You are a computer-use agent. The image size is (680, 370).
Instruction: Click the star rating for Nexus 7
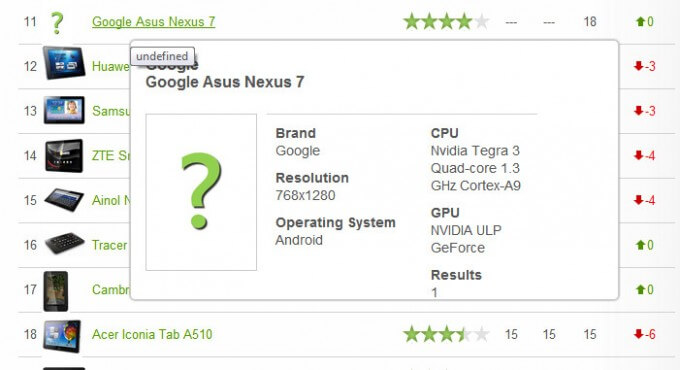point(446,21)
